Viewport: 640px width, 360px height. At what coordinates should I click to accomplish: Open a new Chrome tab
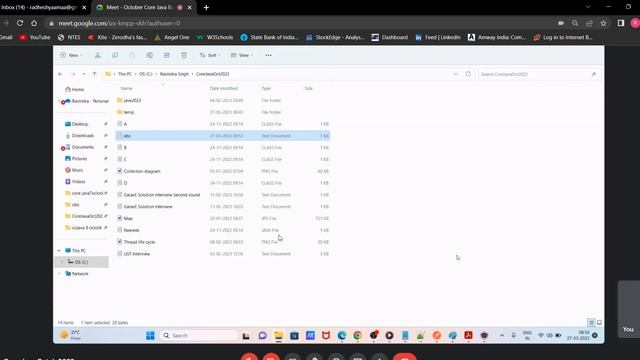tap(206, 7)
